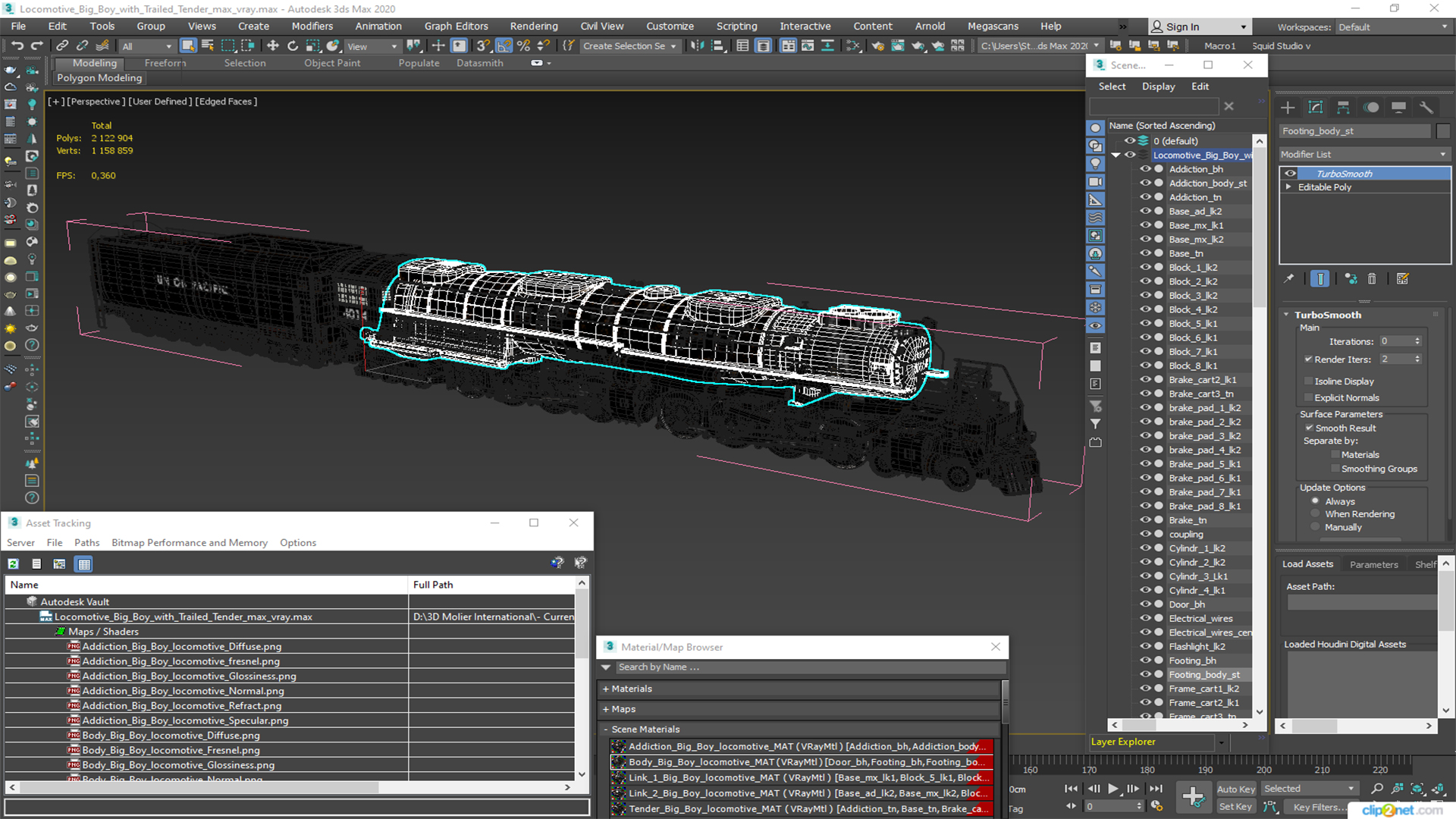This screenshot has width=1456, height=819.
Task: Activate the Select and Rotate tool
Action: pos(293,46)
